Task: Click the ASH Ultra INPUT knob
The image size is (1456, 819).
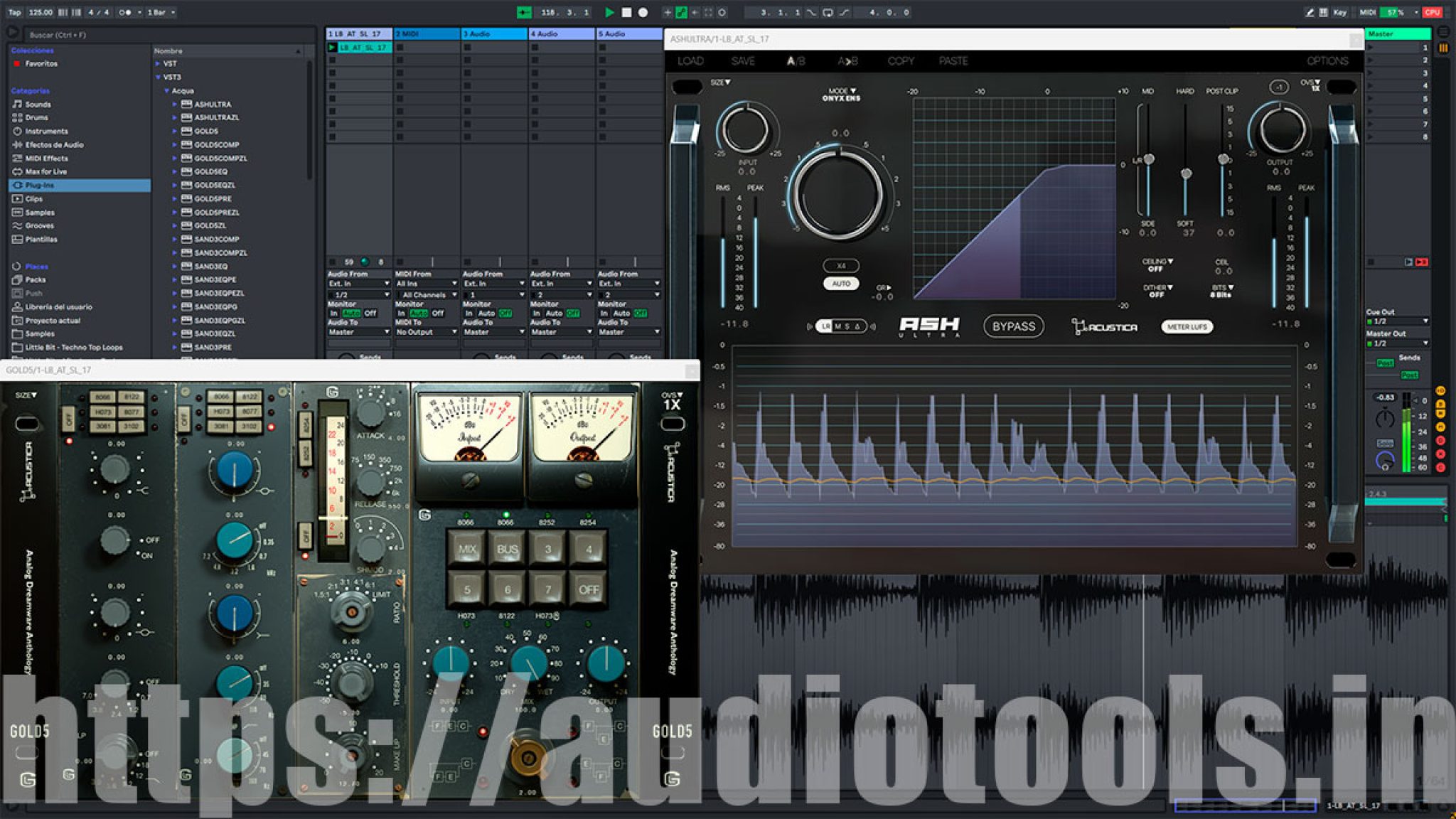Action: tap(746, 130)
